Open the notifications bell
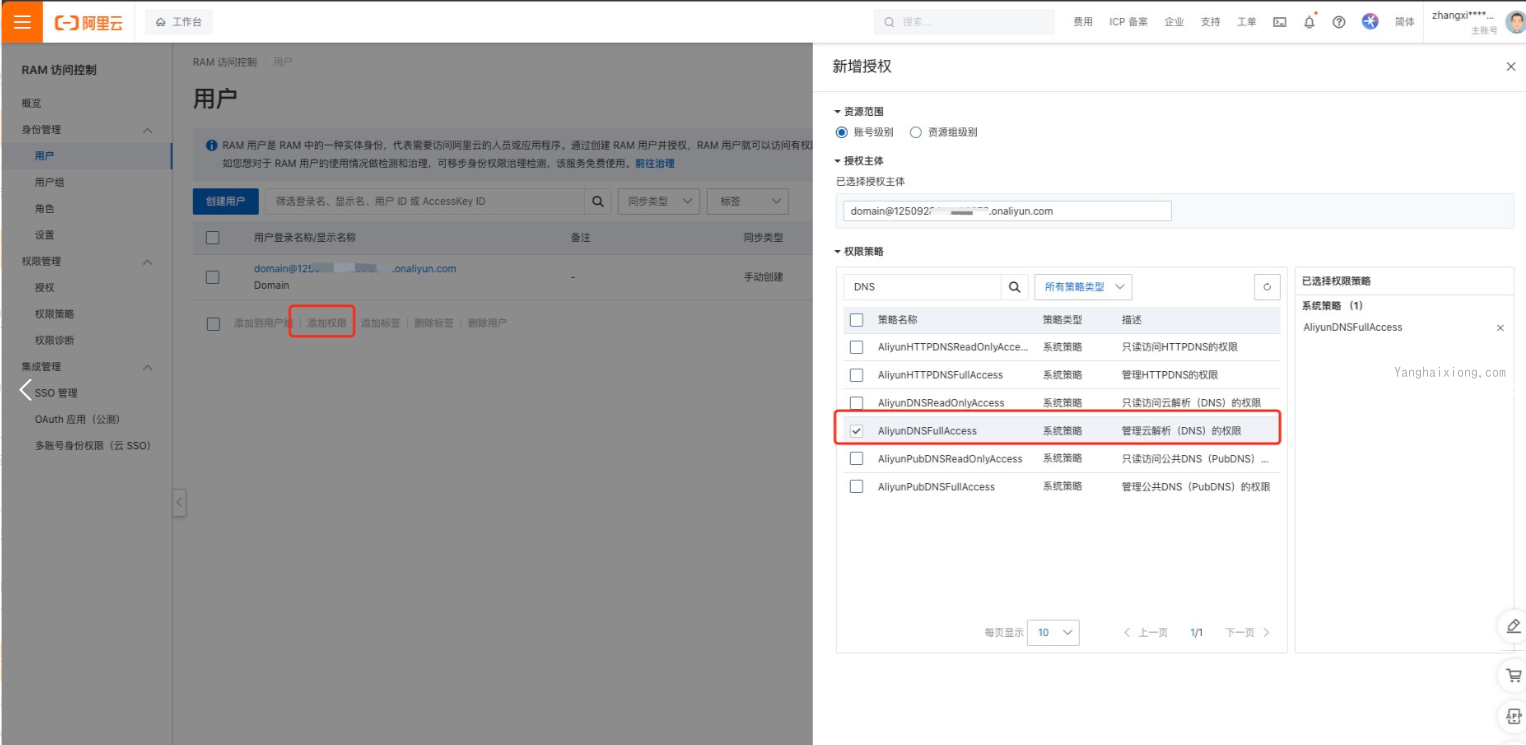The image size is (1526, 745). coord(1309,22)
